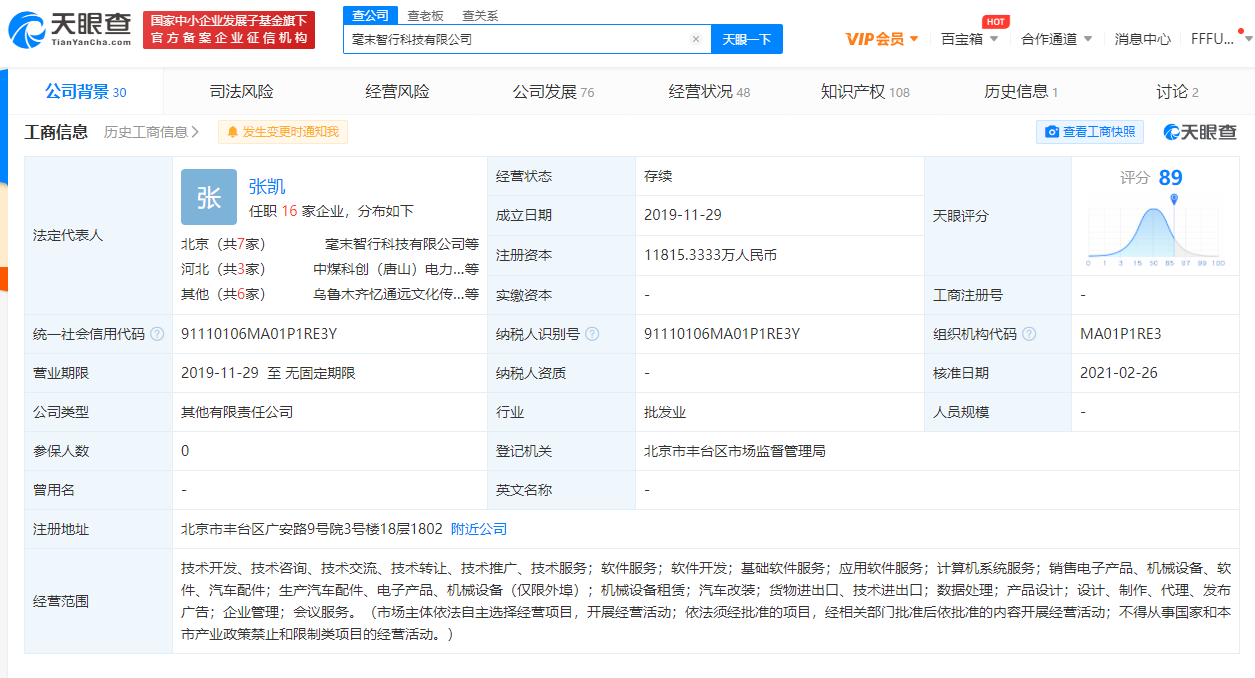Viewport: 1255px width, 678px height.
Task: Select 北京市丰台区市场监督管理局 registry text
Action: [735, 451]
